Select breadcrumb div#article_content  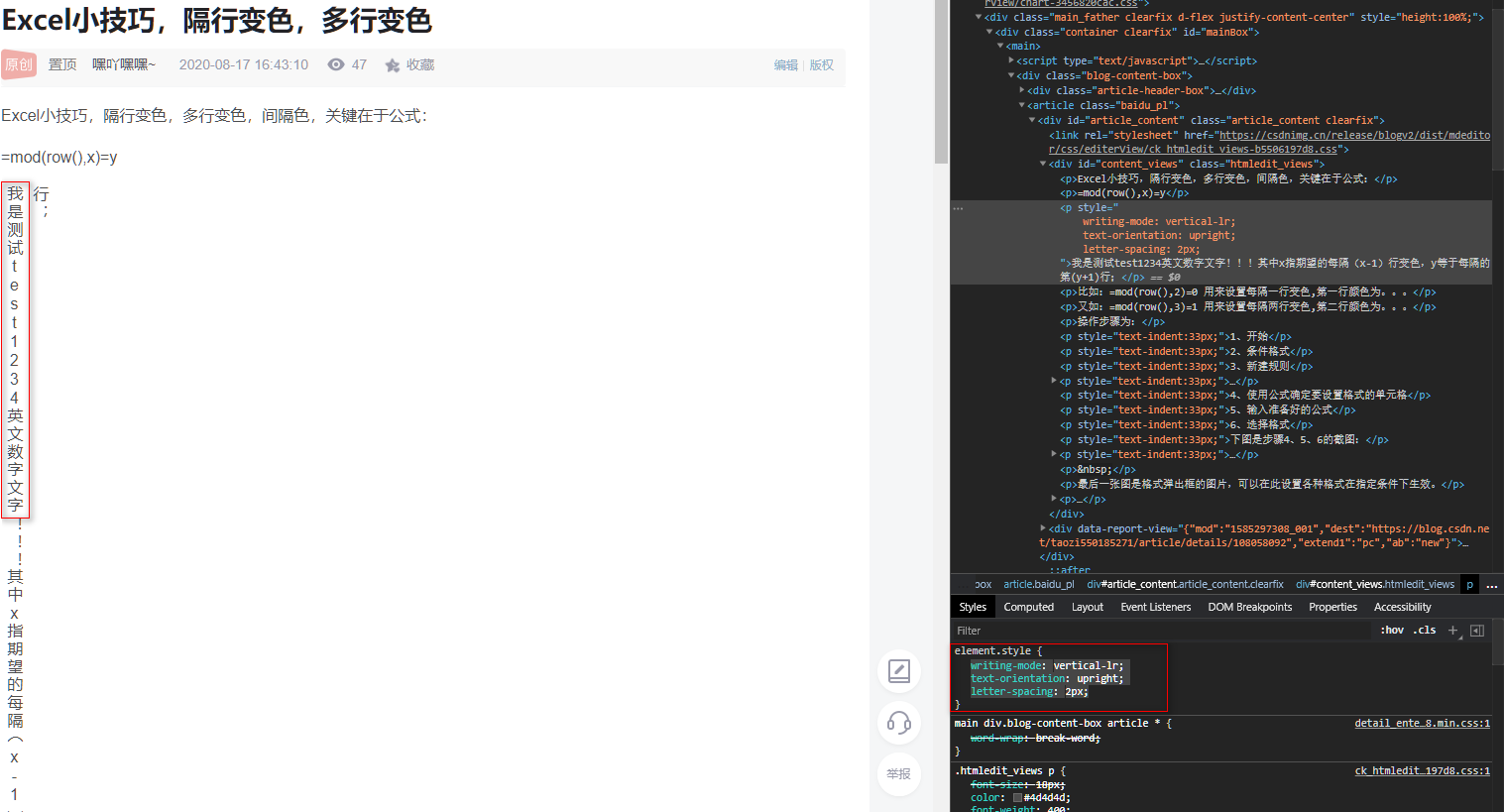1185,585
